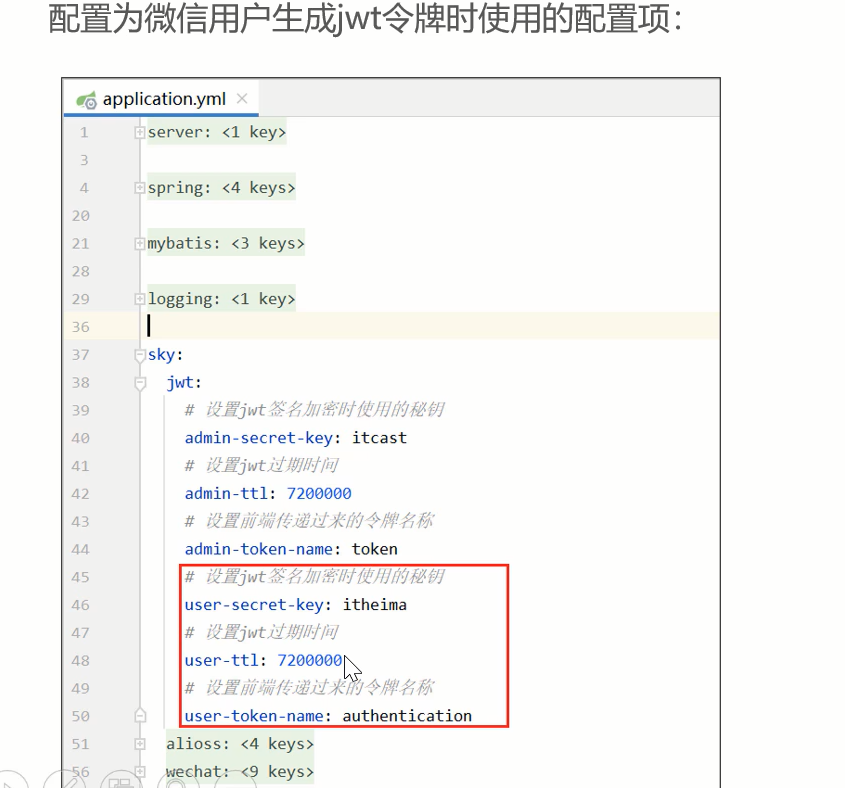Click the comment on line 49
This screenshot has width=845, height=788.
click(x=309, y=688)
